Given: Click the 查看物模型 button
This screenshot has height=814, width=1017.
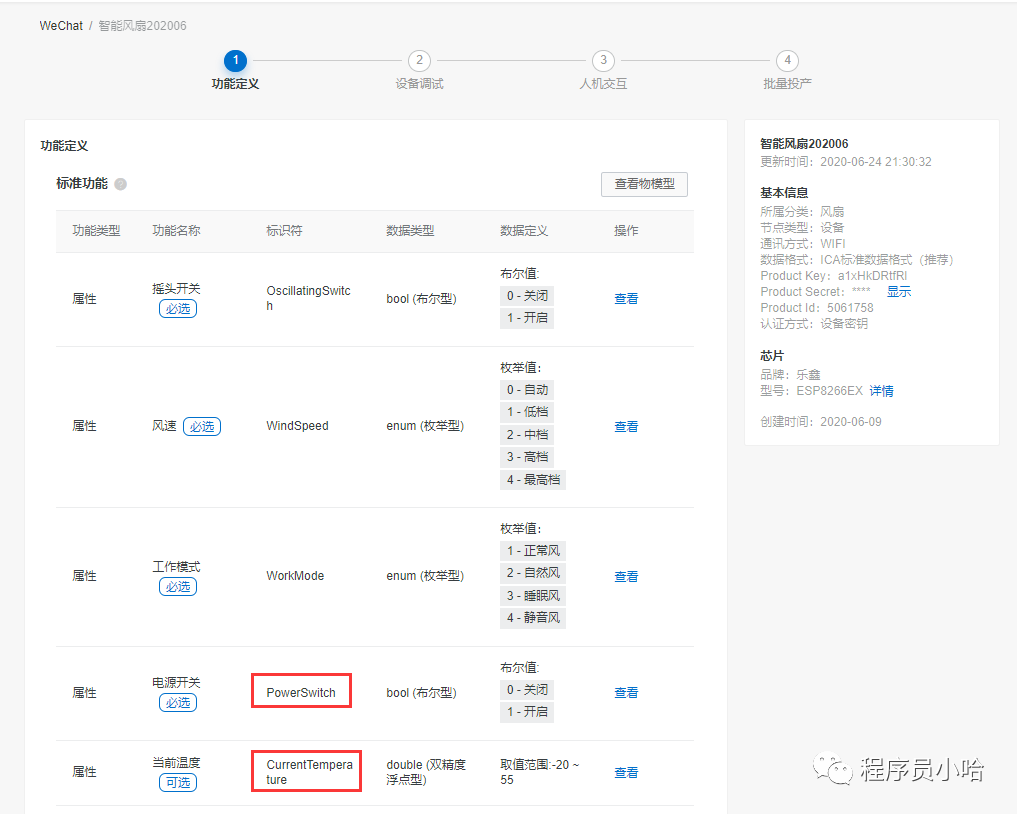Looking at the screenshot, I should click(x=644, y=184).
